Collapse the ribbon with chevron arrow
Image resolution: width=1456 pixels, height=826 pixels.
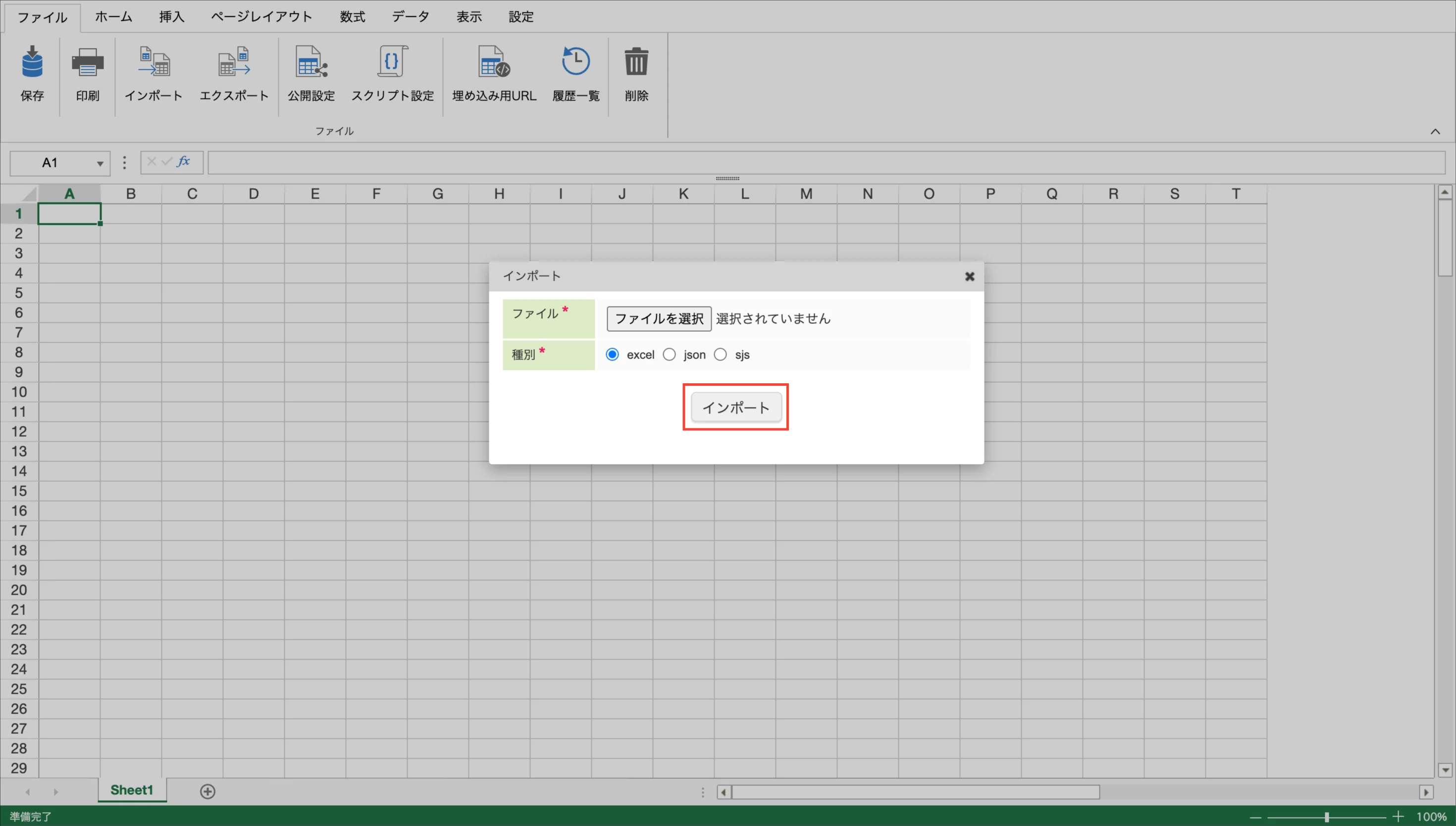(x=1435, y=132)
